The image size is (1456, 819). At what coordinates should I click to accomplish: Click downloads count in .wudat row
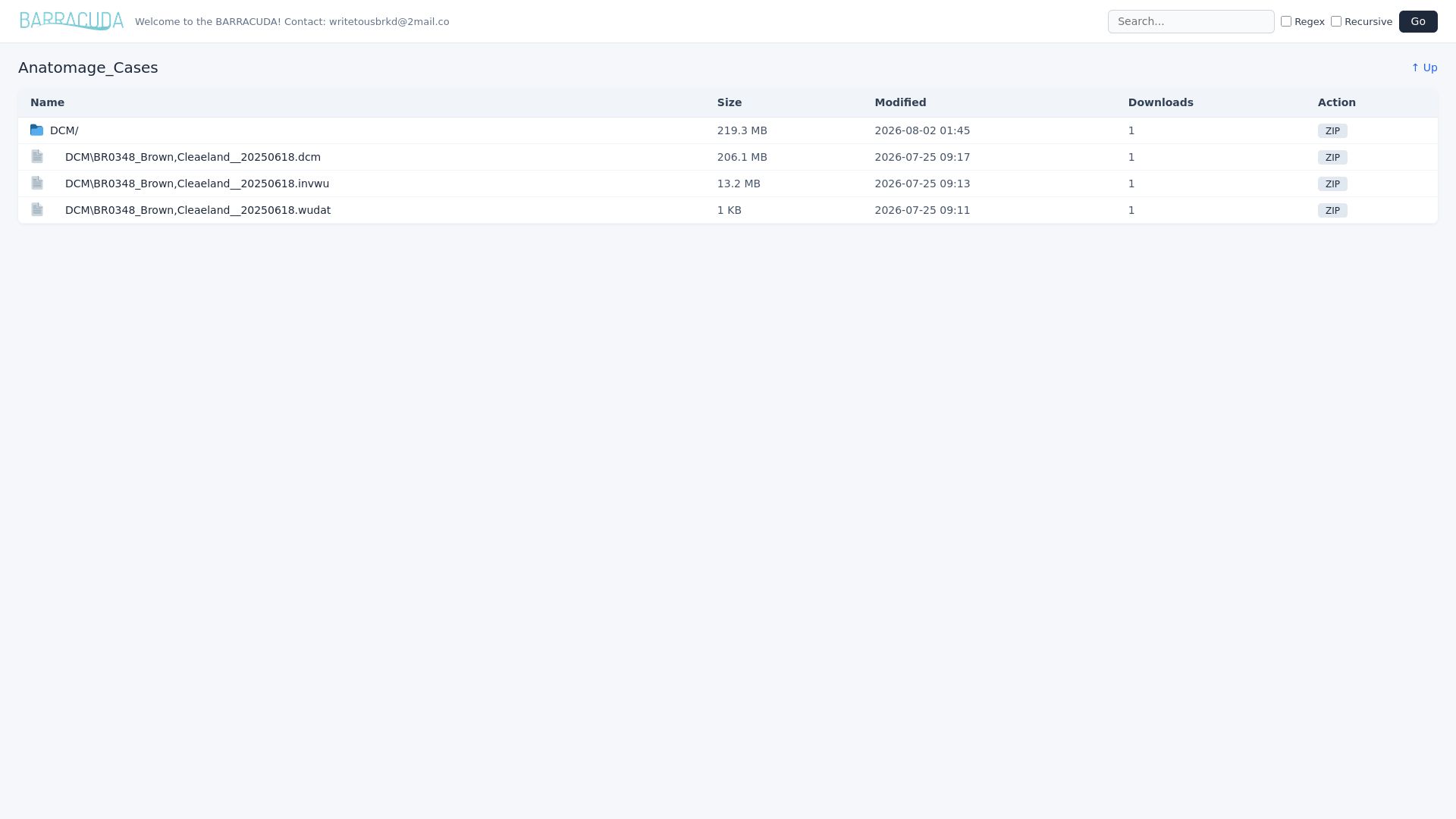[x=1131, y=210]
